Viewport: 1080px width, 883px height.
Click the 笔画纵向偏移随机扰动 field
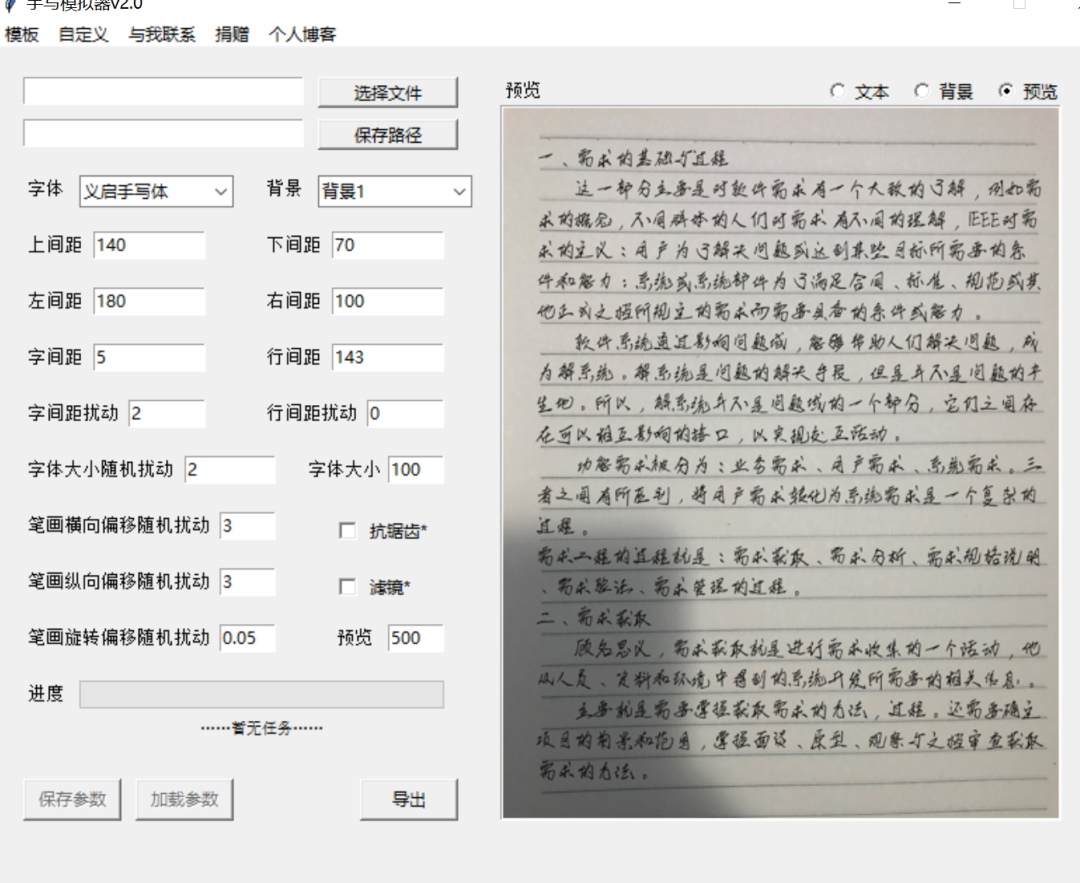coord(247,582)
